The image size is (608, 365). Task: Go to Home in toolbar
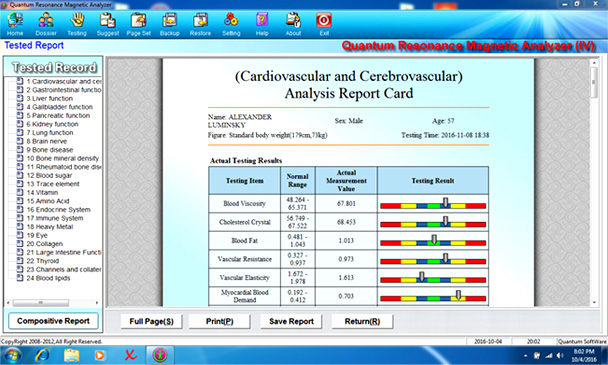tap(15, 24)
